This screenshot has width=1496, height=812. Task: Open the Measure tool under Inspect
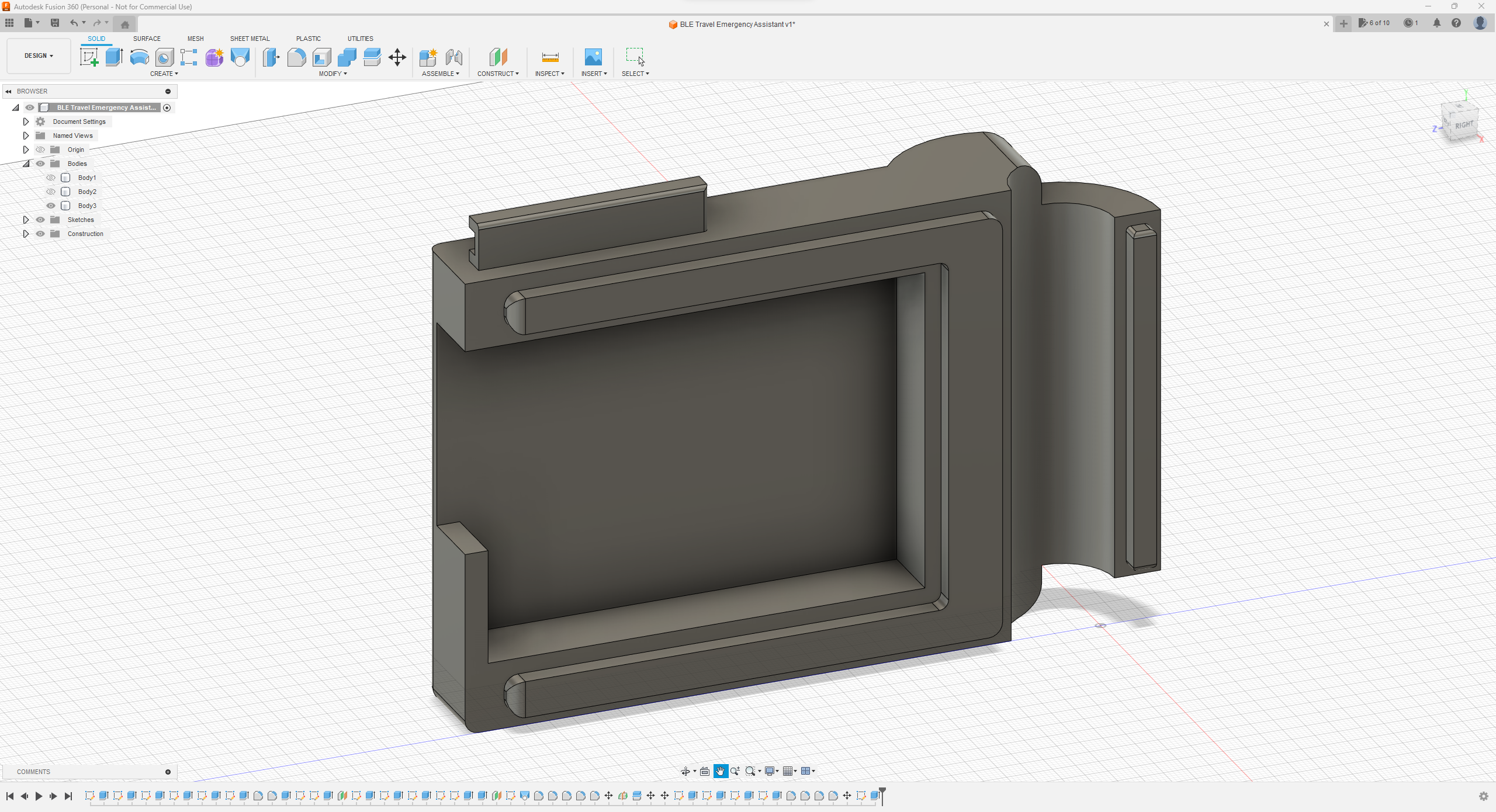coord(549,57)
